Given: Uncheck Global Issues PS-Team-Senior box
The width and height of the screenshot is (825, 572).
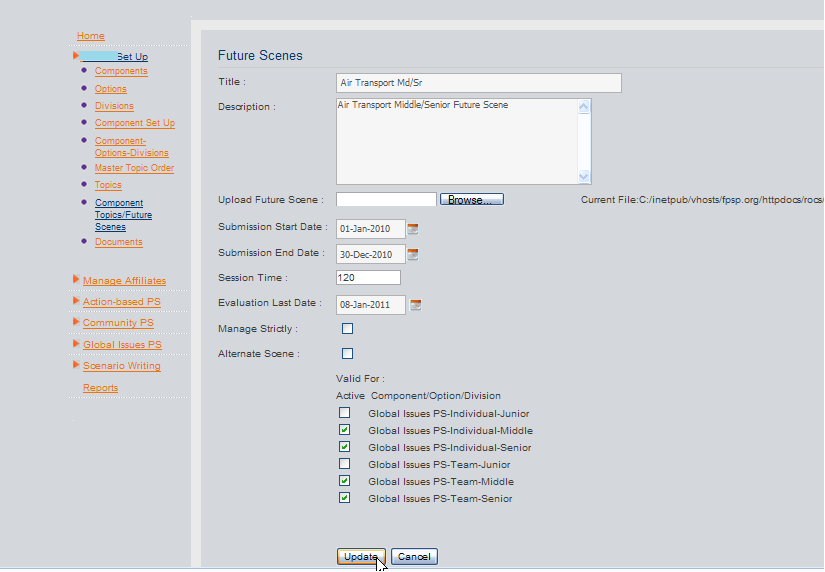Looking at the screenshot, I should [344, 498].
